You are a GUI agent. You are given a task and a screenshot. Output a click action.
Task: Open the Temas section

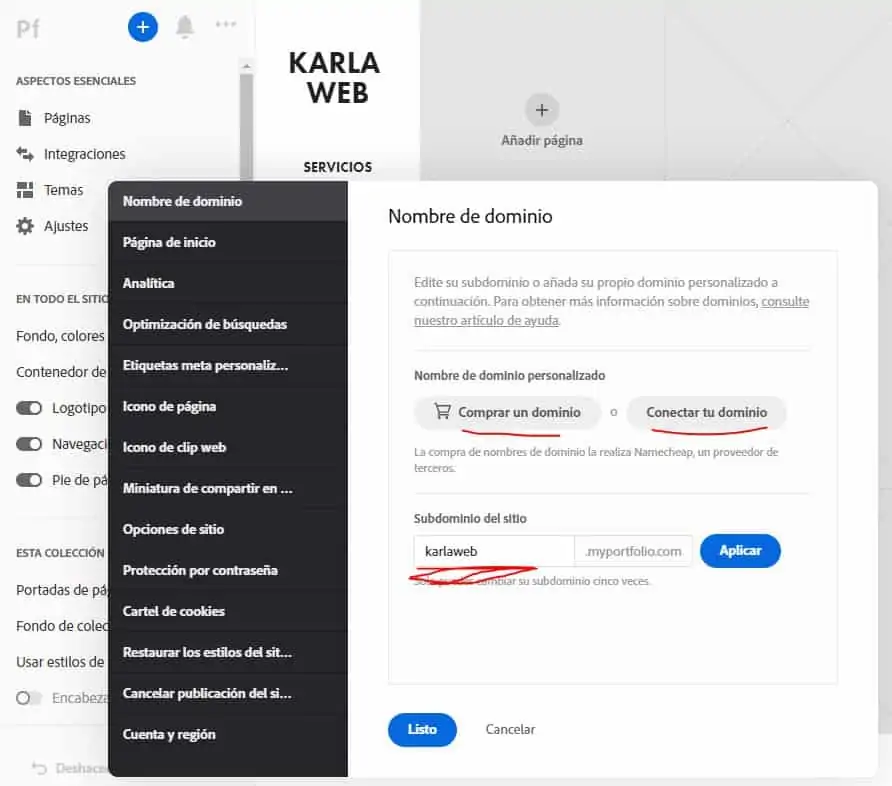point(63,190)
